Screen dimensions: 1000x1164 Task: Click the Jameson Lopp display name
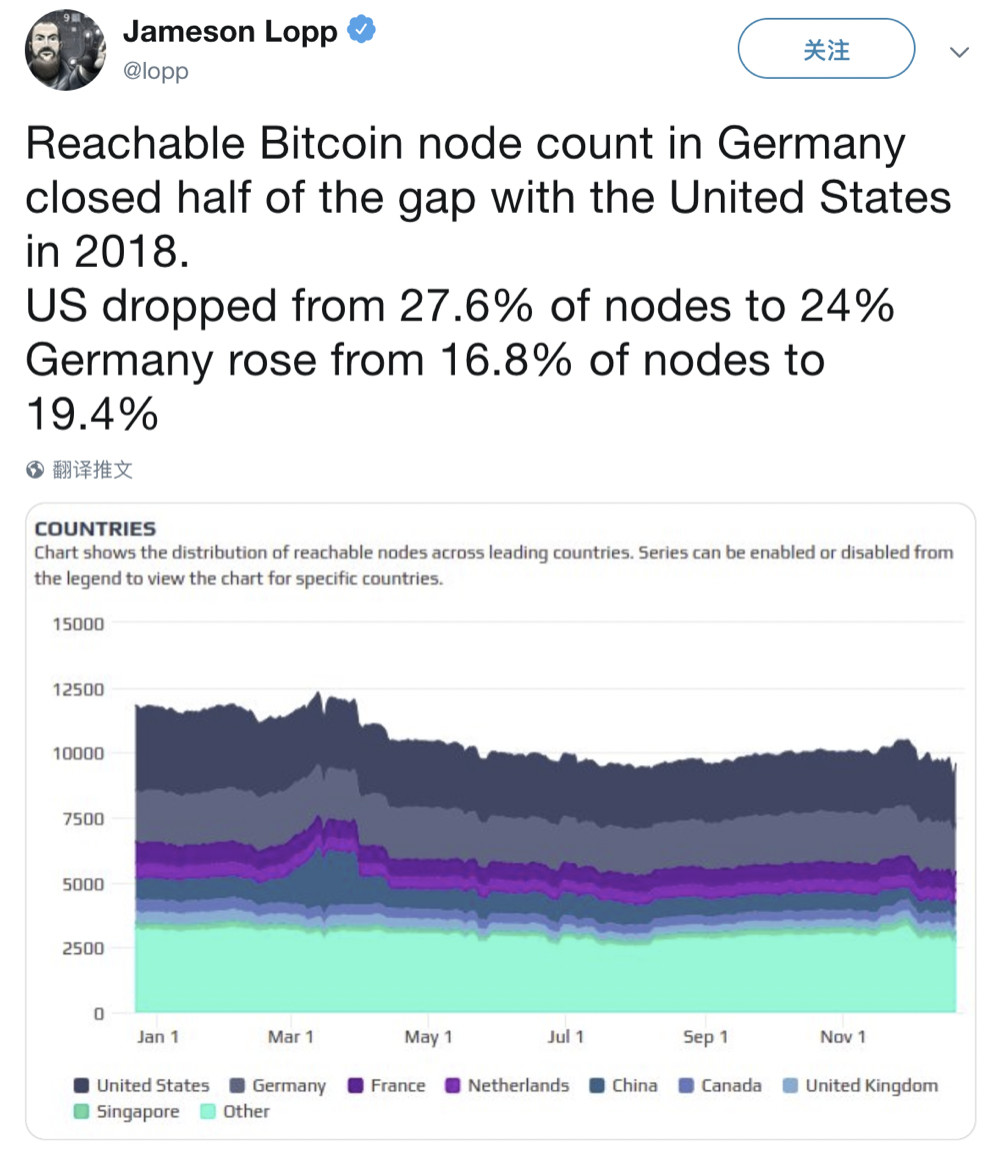(230, 31)
